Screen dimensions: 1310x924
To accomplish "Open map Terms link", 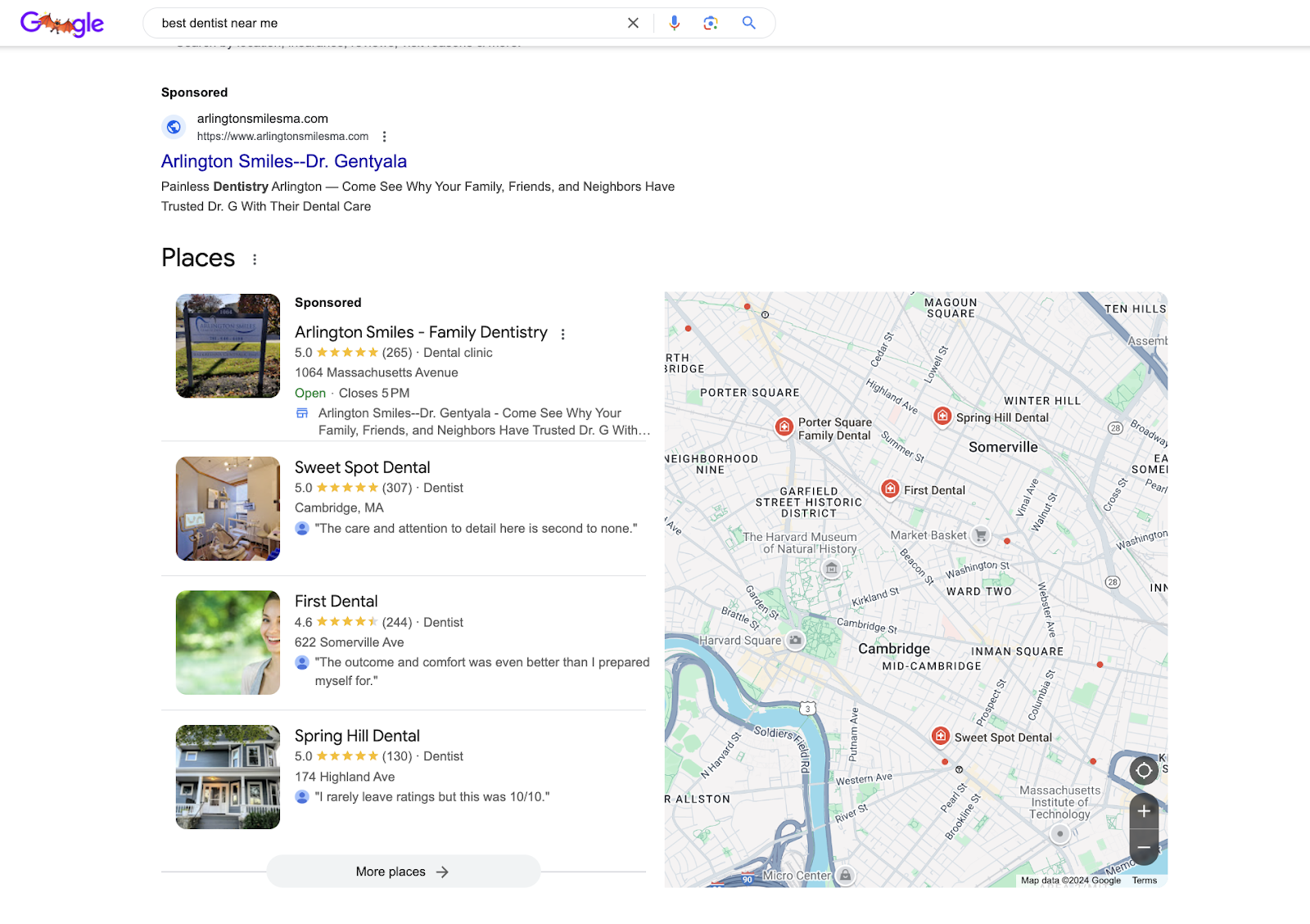I will (x=1145, y=881).
